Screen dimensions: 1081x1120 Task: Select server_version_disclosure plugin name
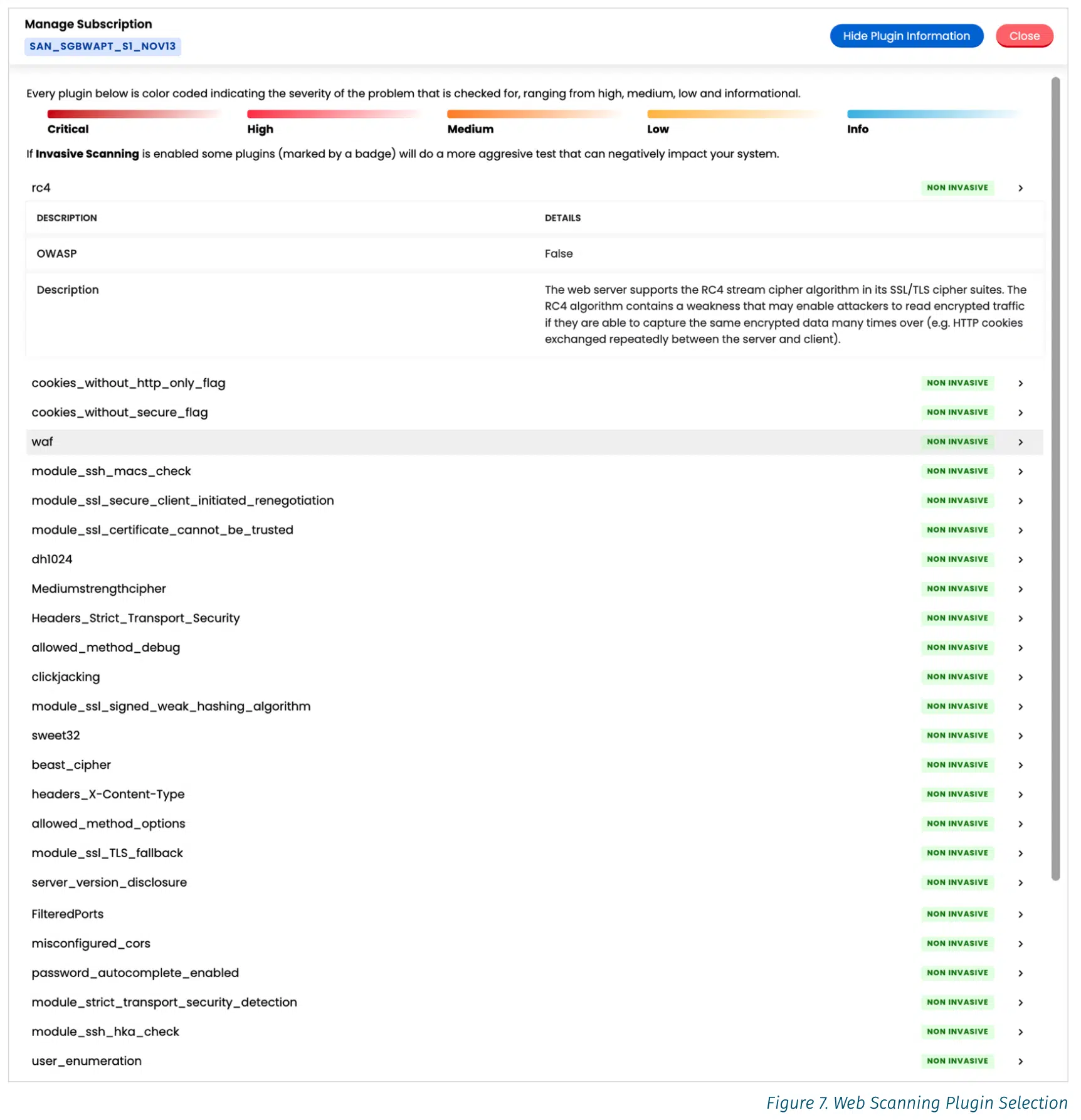(109, 883)
